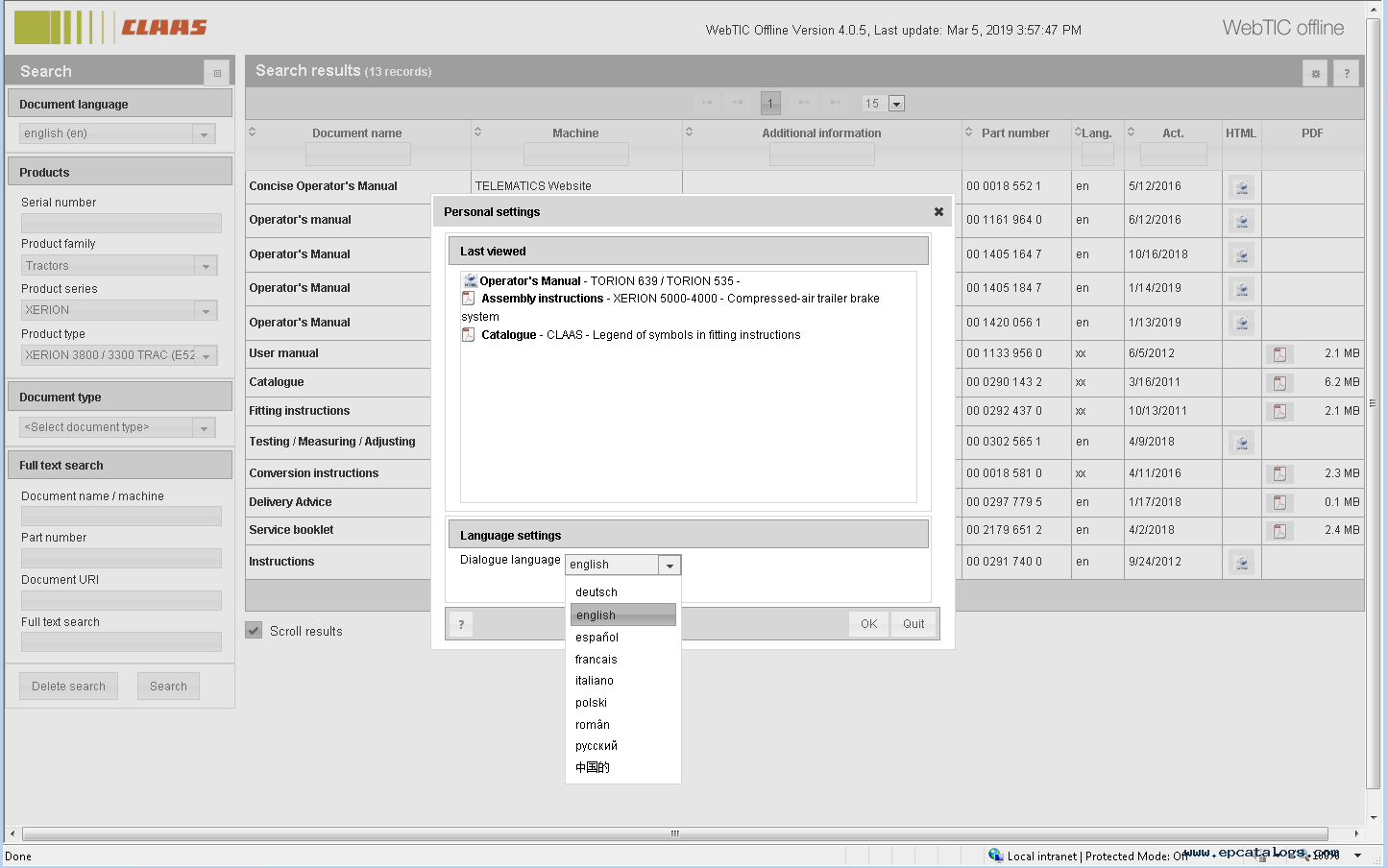Open HTML icon of TORION Operator's Manual

pos(470,281)
